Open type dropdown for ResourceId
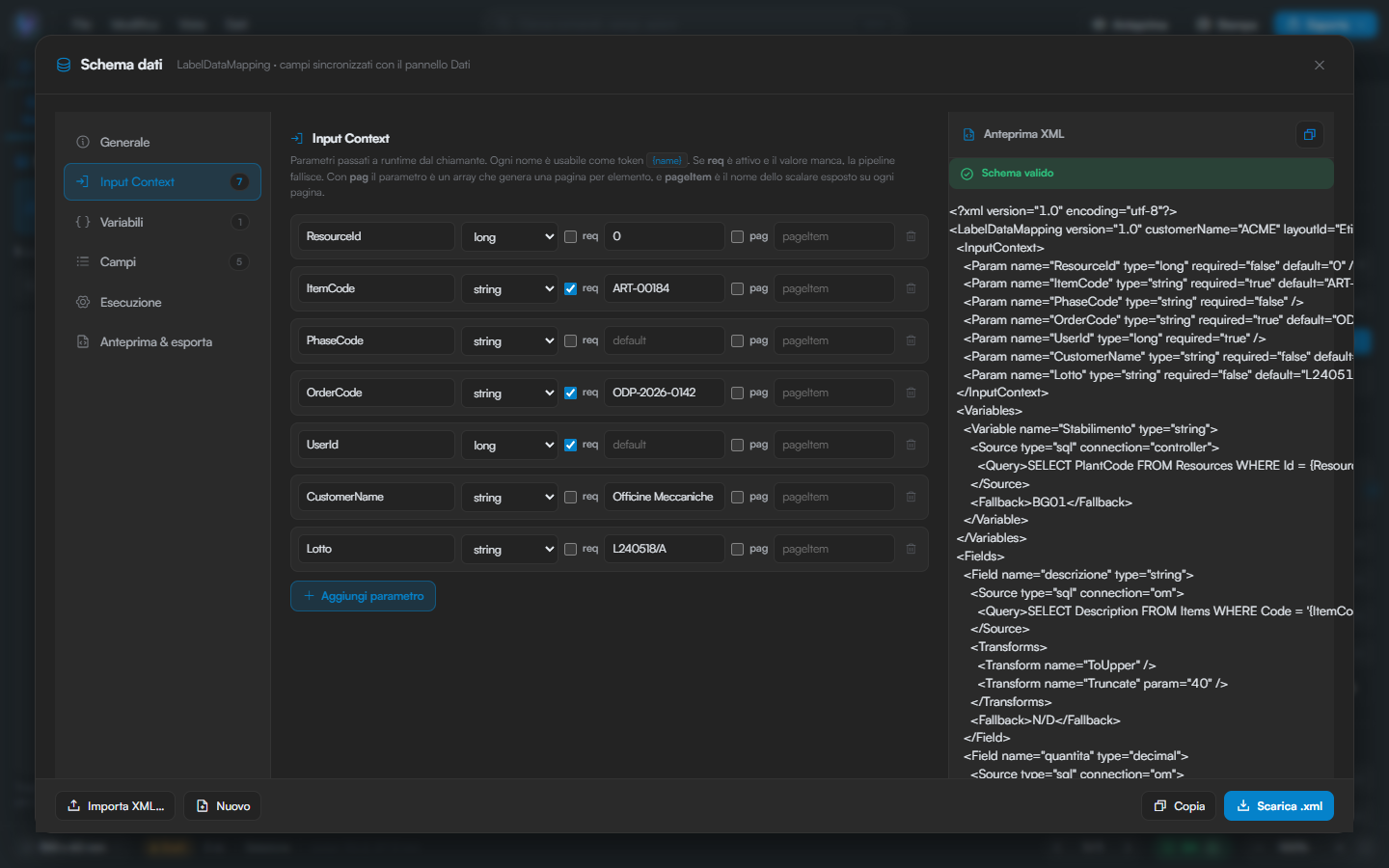This screenshot has height=868, width=1389. (509, 236)
